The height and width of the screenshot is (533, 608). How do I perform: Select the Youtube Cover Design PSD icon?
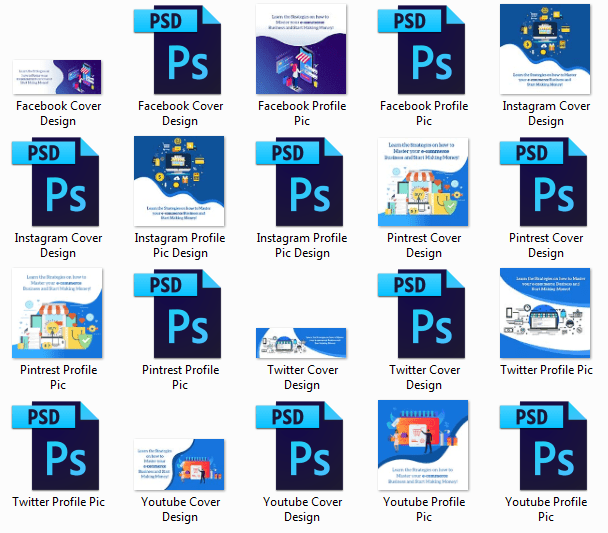click(x=299, y=446)
